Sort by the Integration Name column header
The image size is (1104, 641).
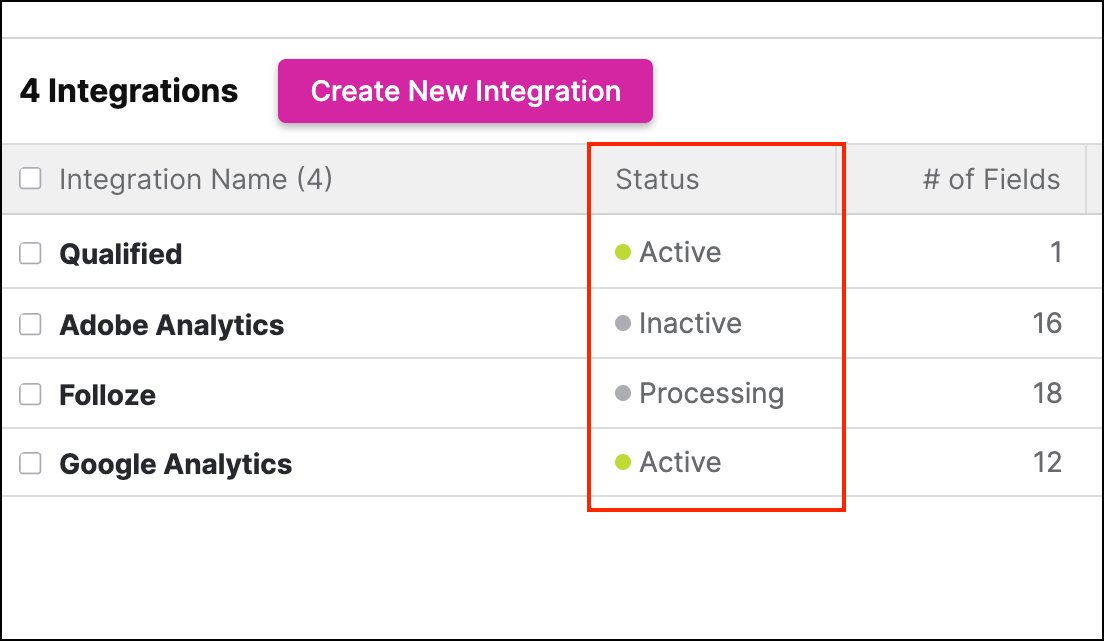tap(196, 180)
